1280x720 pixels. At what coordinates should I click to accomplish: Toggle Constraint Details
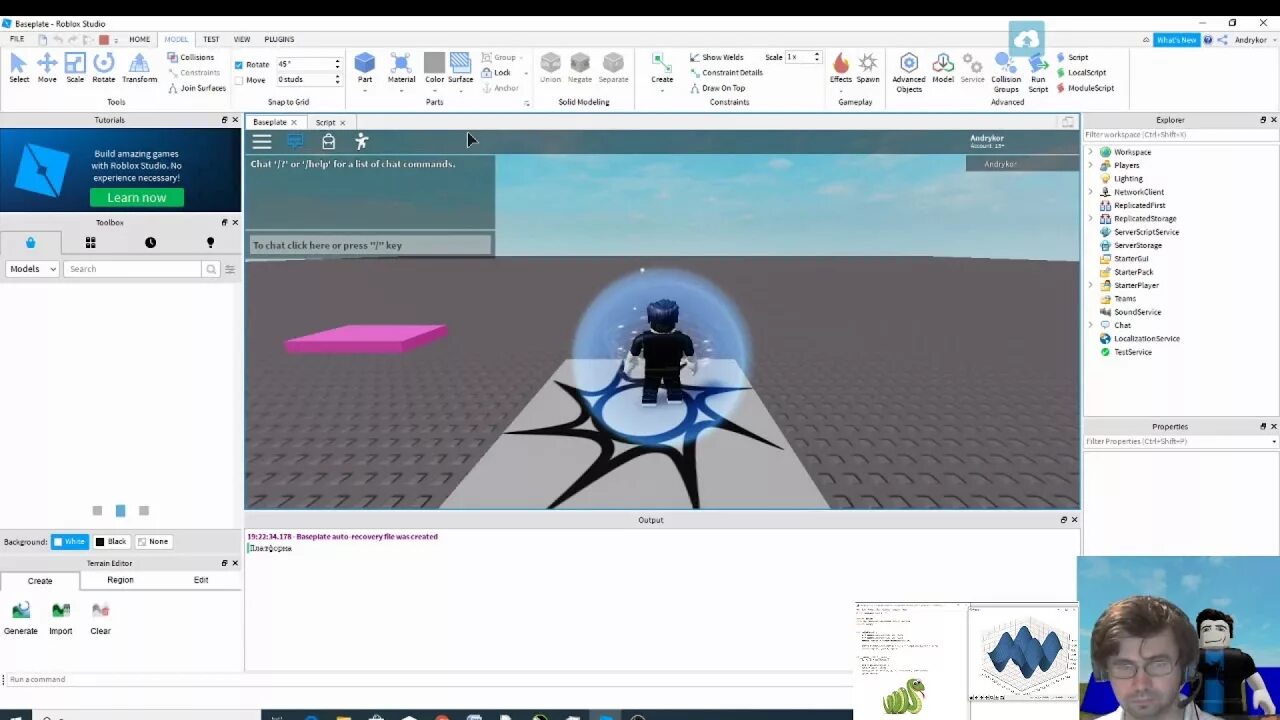click(725, 72)
